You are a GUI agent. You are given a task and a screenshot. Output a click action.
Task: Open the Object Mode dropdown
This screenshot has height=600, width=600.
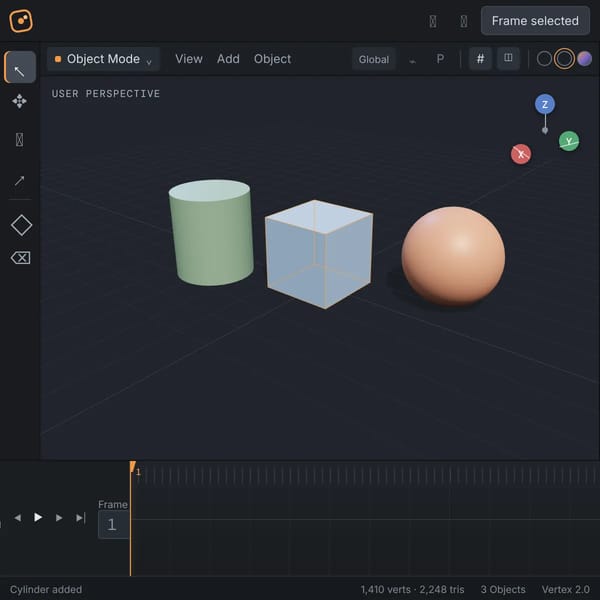pos(103,59)
